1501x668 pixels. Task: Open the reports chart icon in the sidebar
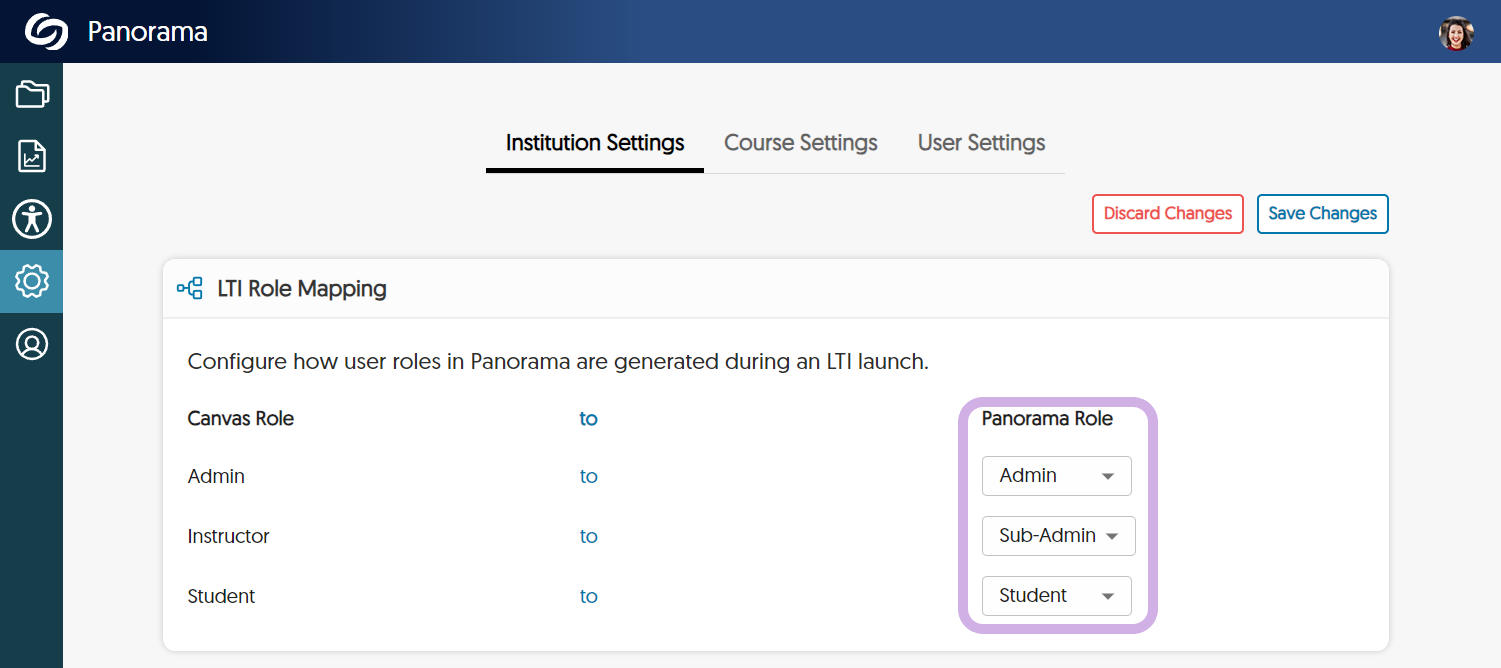[32, 156]
